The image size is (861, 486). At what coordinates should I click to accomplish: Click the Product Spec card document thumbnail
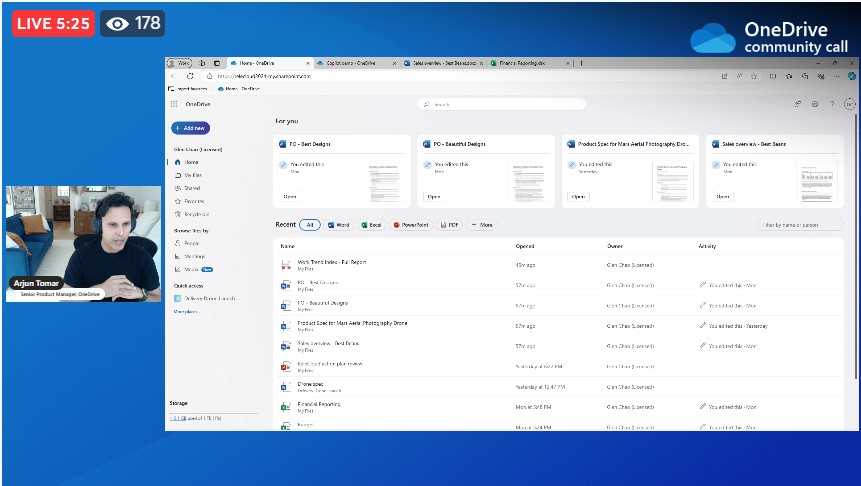pos(673,181)
